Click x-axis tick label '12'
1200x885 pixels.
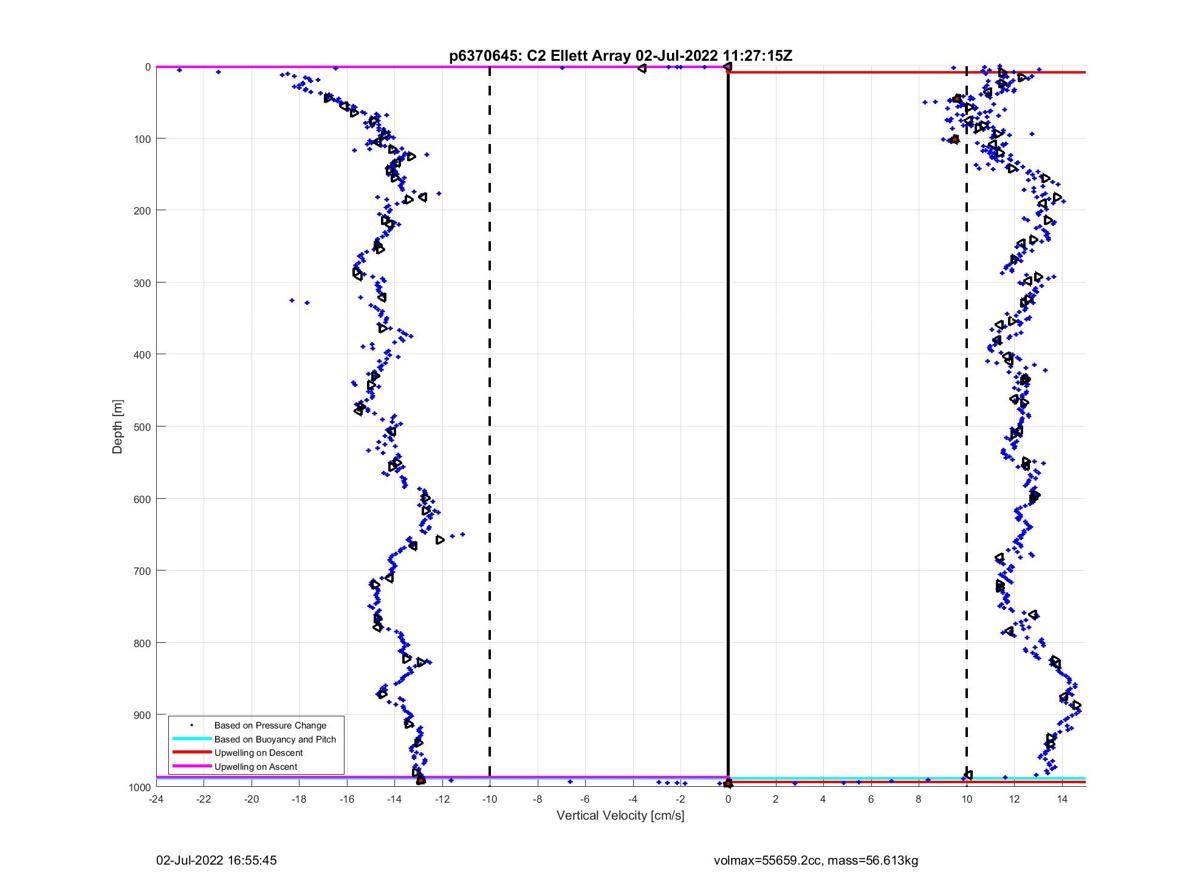click(x=1014, y=800)
